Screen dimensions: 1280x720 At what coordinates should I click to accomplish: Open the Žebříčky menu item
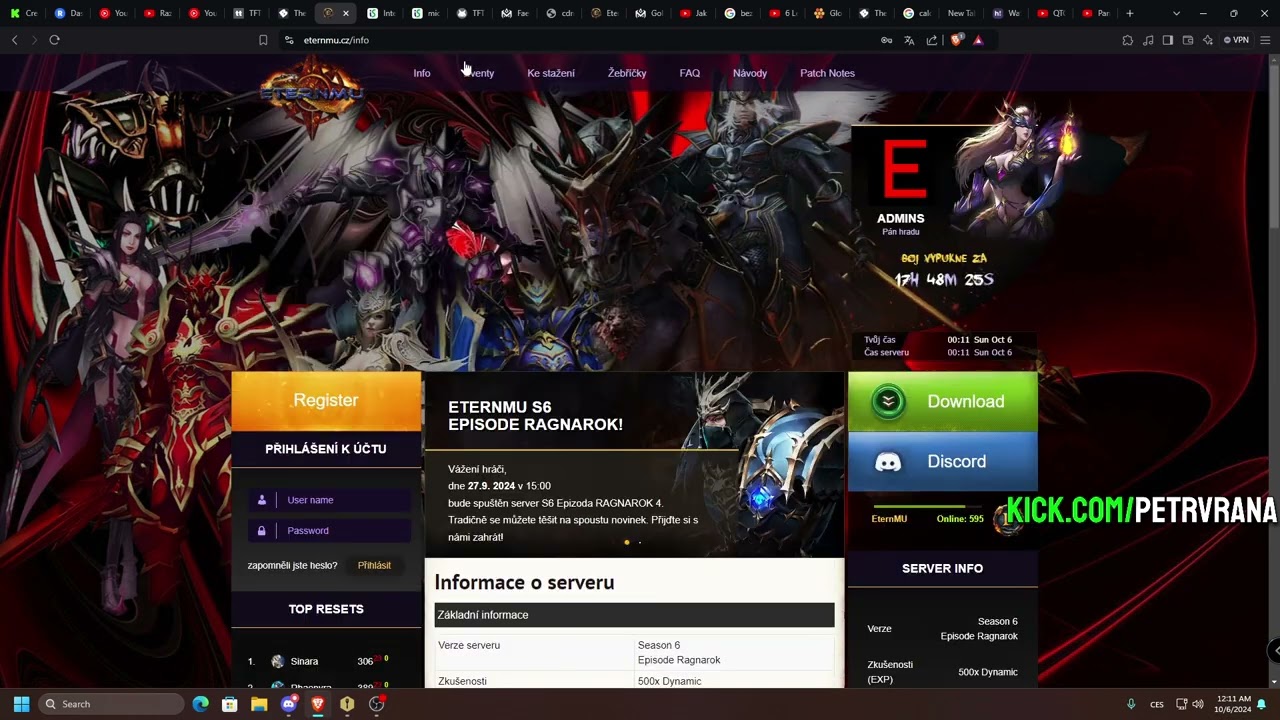[627, 73]
